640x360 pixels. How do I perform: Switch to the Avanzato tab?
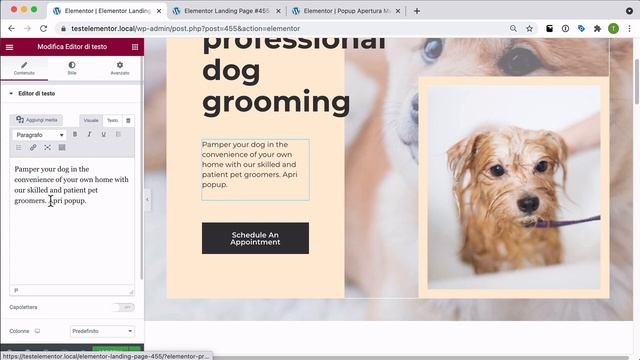[x=120, y=68]
